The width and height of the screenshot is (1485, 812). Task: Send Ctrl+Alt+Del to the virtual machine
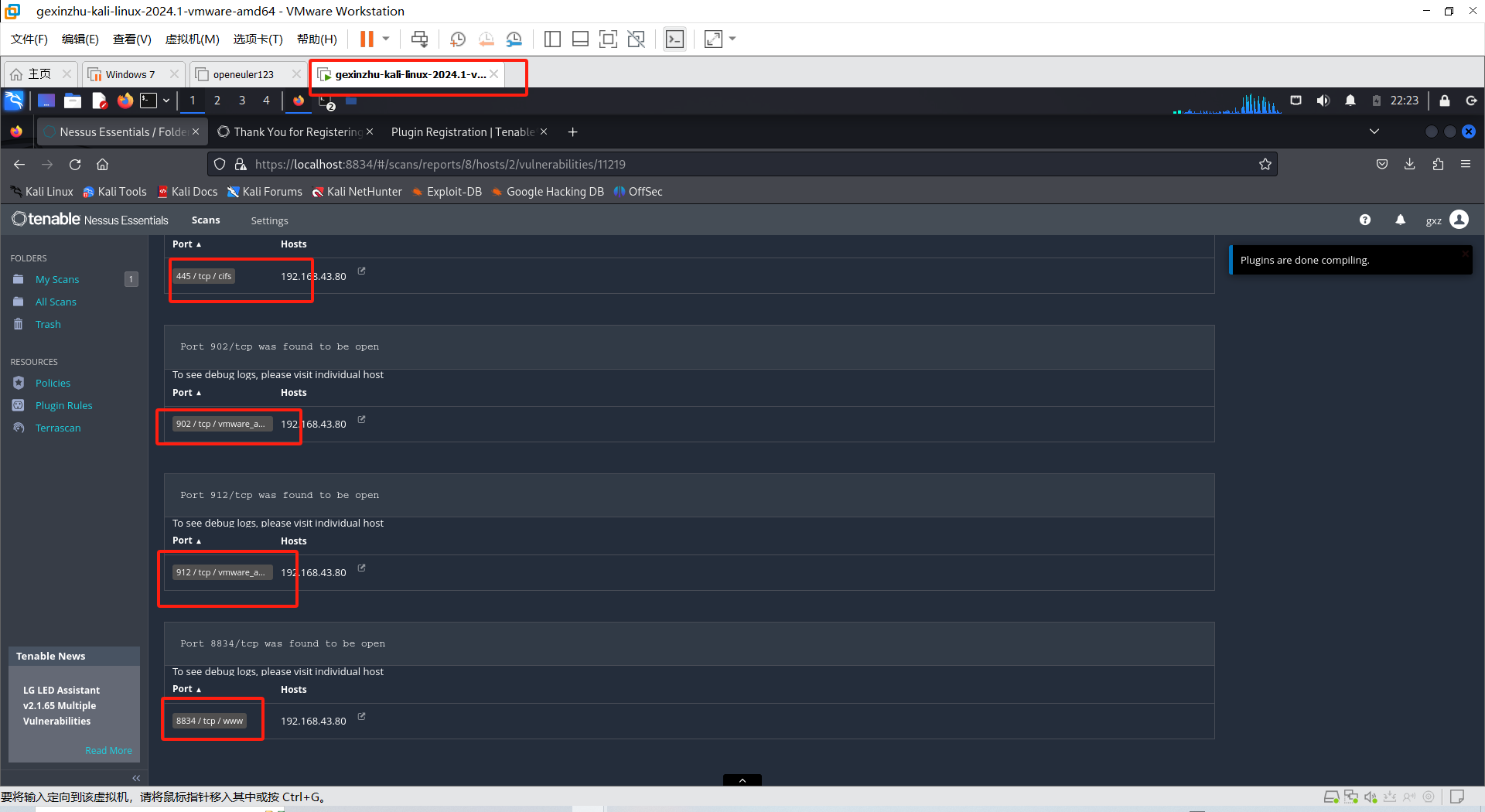coord(419,39)
